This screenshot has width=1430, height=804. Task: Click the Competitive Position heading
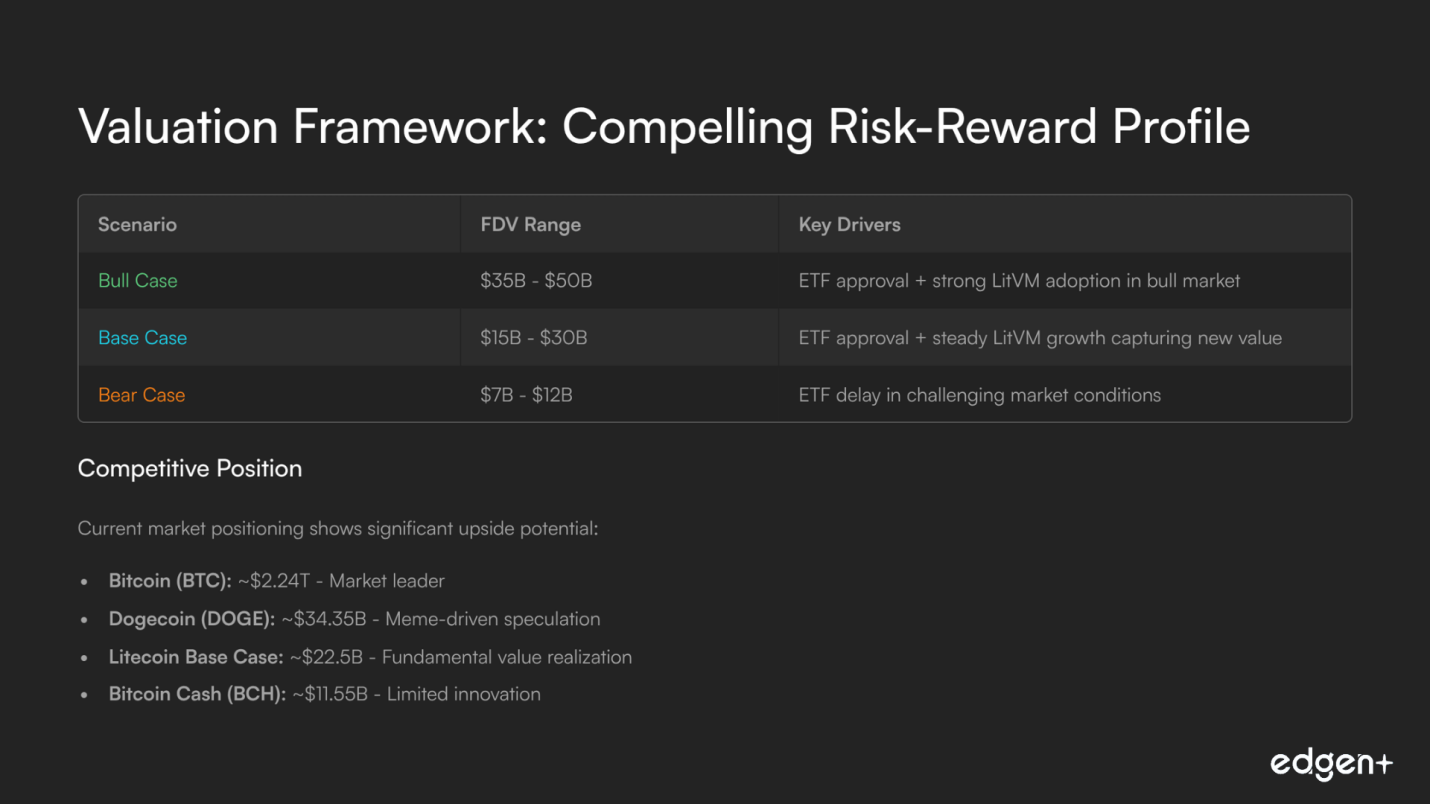point(190,468)
